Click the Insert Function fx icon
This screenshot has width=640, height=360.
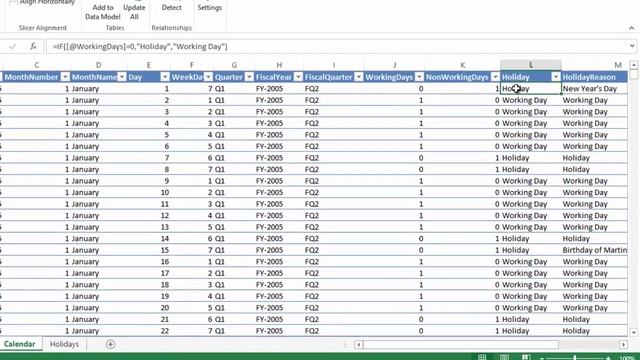33,47
